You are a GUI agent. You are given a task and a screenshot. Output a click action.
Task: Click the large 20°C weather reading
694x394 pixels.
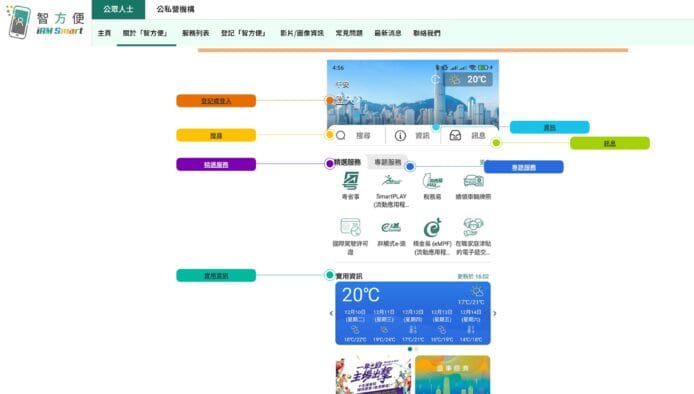(x=361, y=295)
